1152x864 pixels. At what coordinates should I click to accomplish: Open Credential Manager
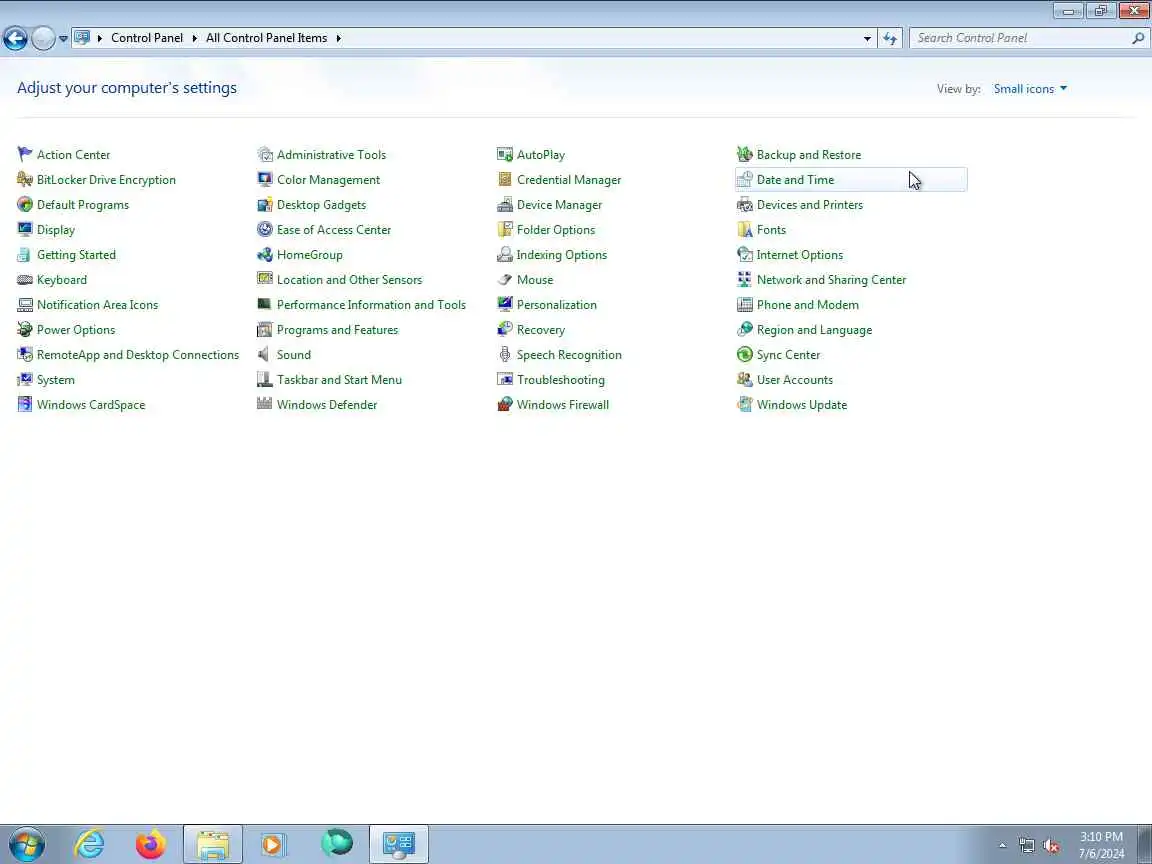click(x=569, y=179)
